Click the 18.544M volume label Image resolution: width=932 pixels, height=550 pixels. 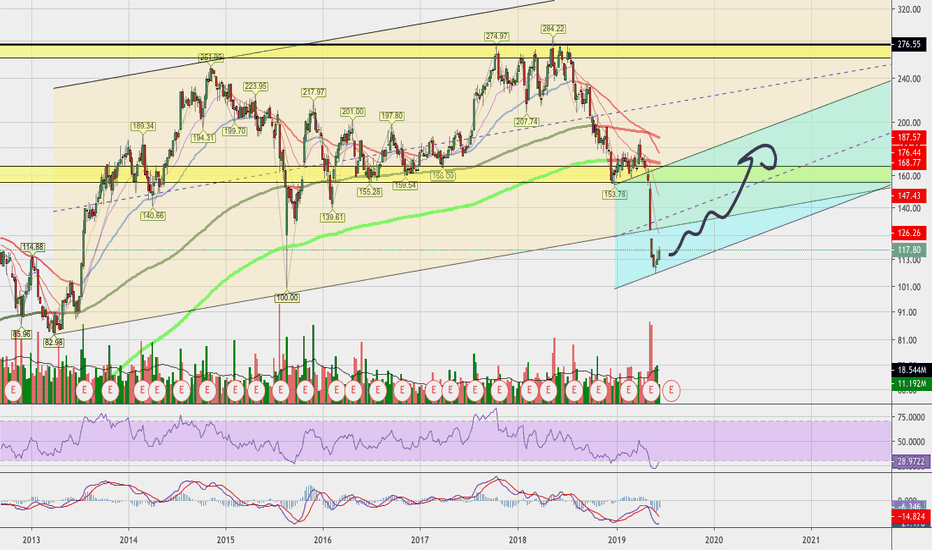pyautogui.click(x=911, y=370)
